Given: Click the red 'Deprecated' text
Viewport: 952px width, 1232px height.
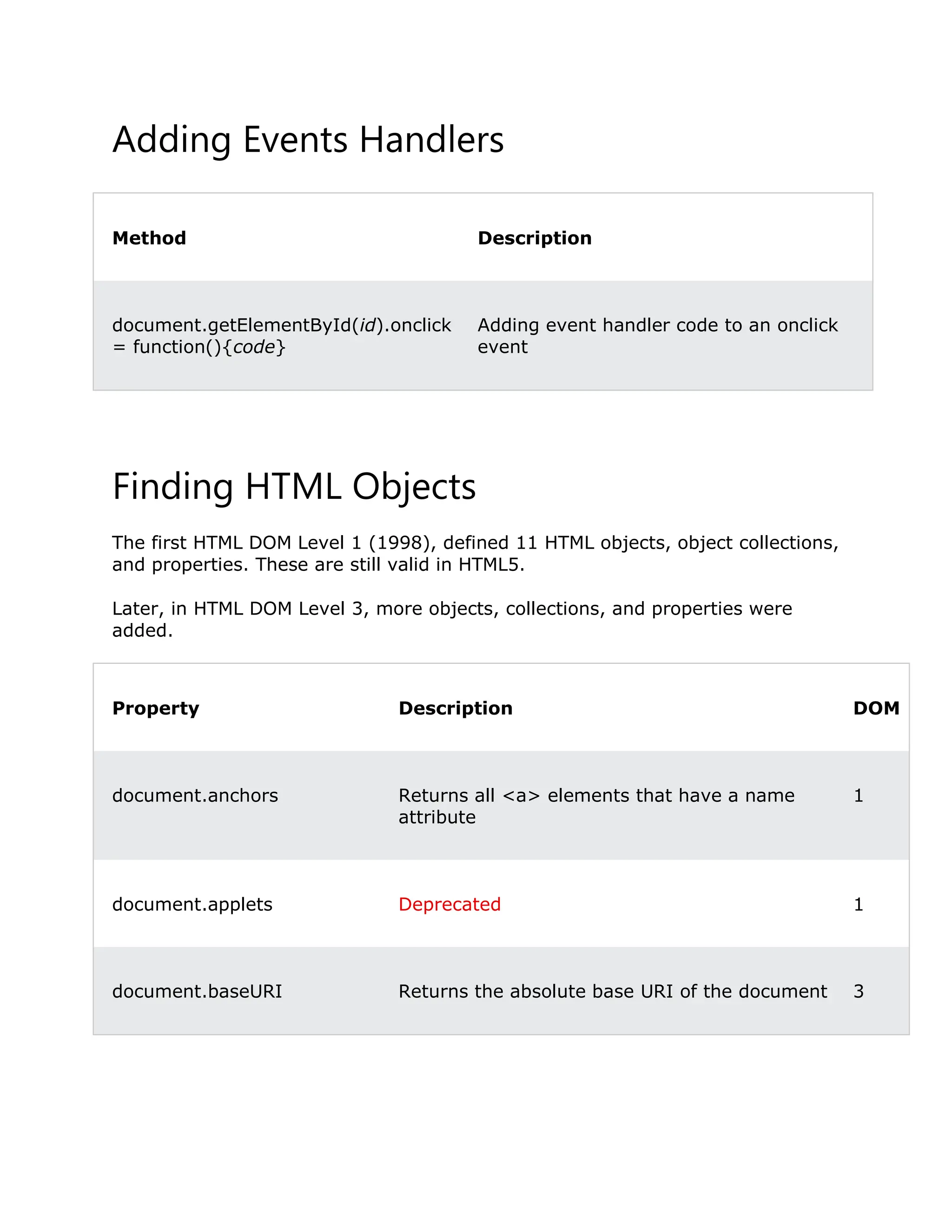Looking at the screenshot, I should [x=450, y=904].
